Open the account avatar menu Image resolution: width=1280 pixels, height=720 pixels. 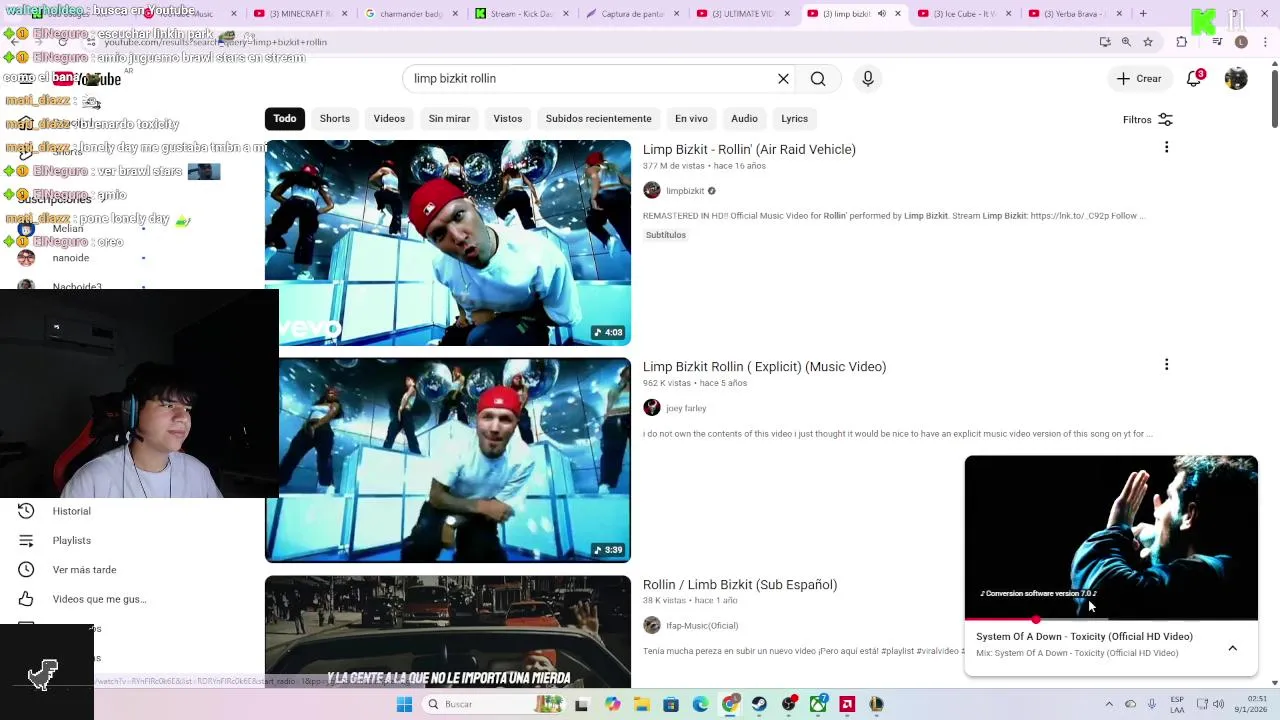[1236, 79]
